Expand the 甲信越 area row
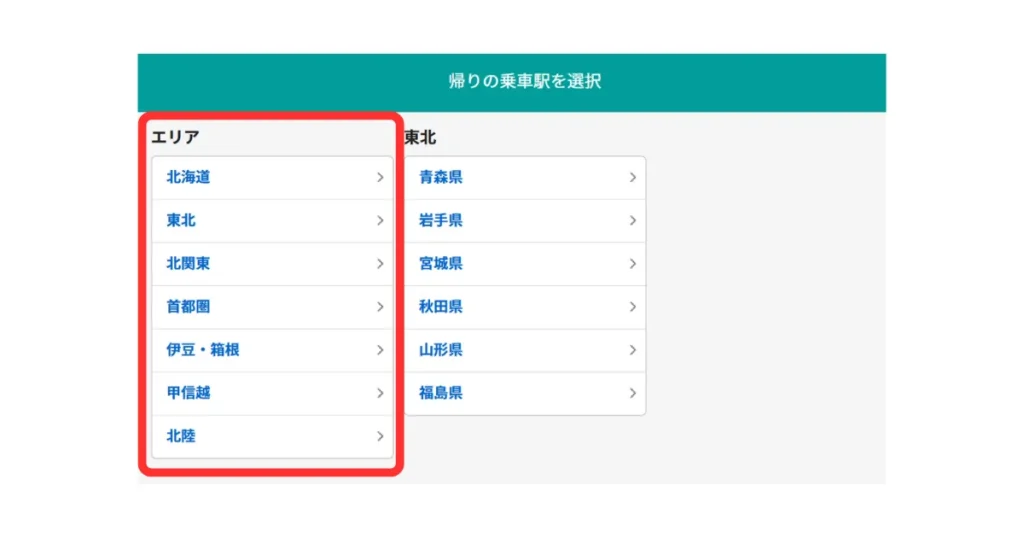 pos(272,393)
